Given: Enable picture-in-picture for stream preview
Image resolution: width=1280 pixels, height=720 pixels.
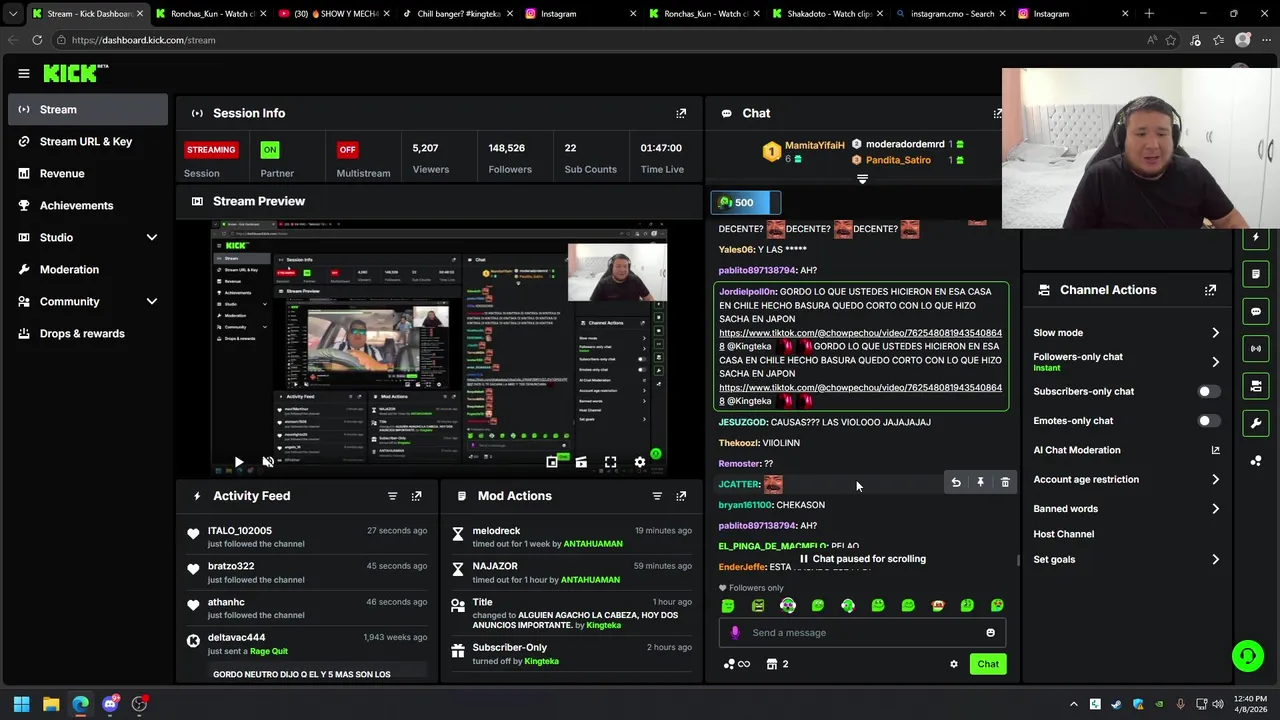Looking at the screenshot, I should click(552, 462).
